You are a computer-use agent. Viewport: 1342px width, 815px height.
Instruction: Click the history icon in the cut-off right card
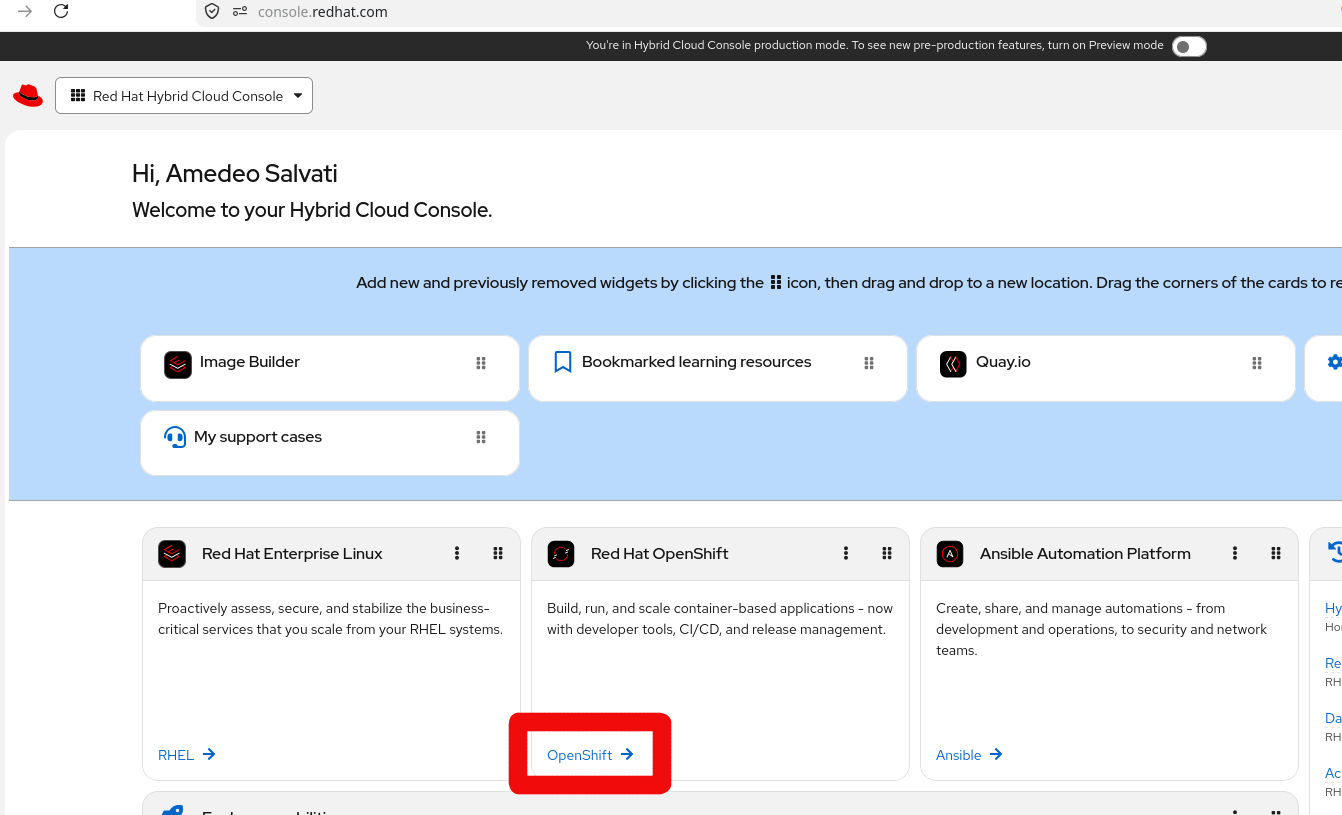(x=1334, y=551)
